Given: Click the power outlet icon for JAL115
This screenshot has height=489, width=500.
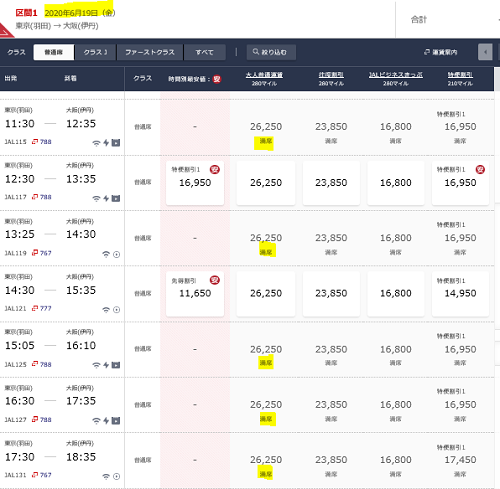Looking at the screenshot, I should click(x=106, y=143).
